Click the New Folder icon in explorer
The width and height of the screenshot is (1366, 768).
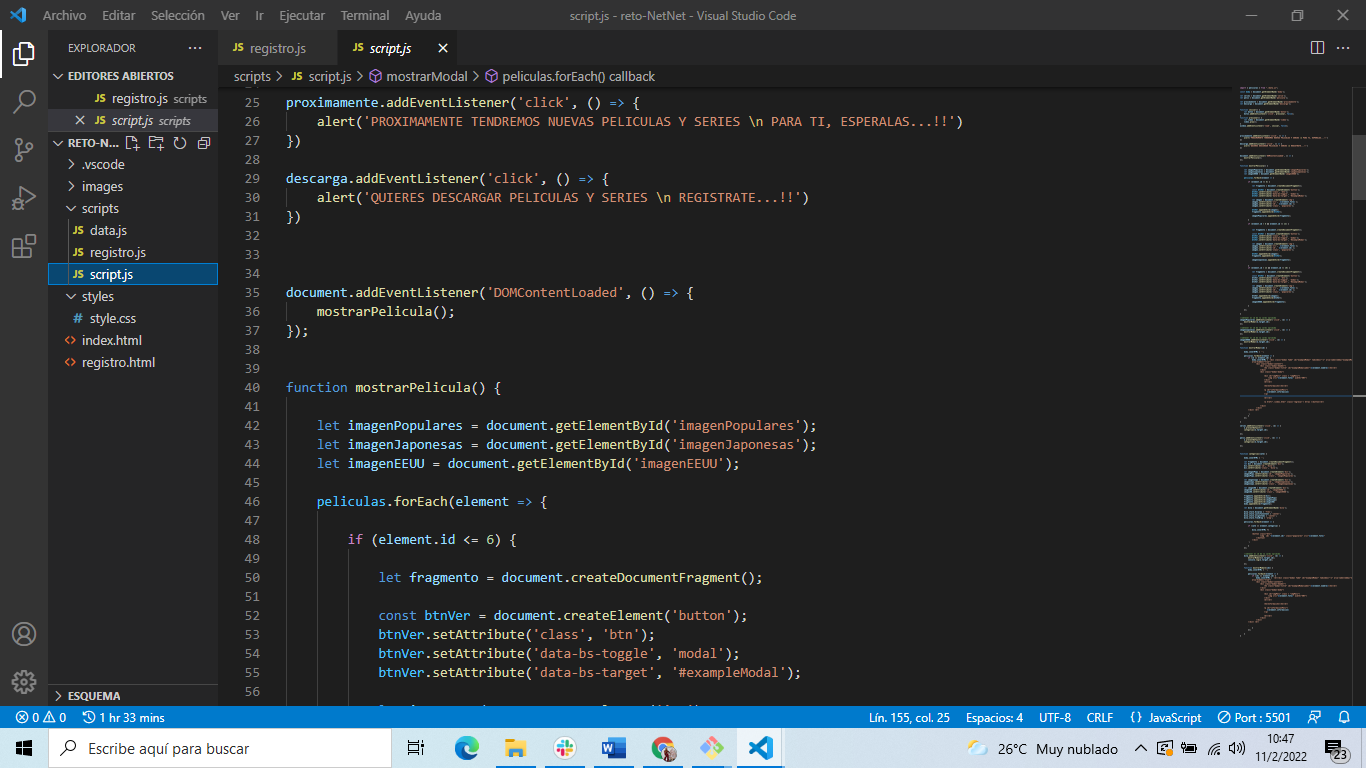[x=156, y=143]
